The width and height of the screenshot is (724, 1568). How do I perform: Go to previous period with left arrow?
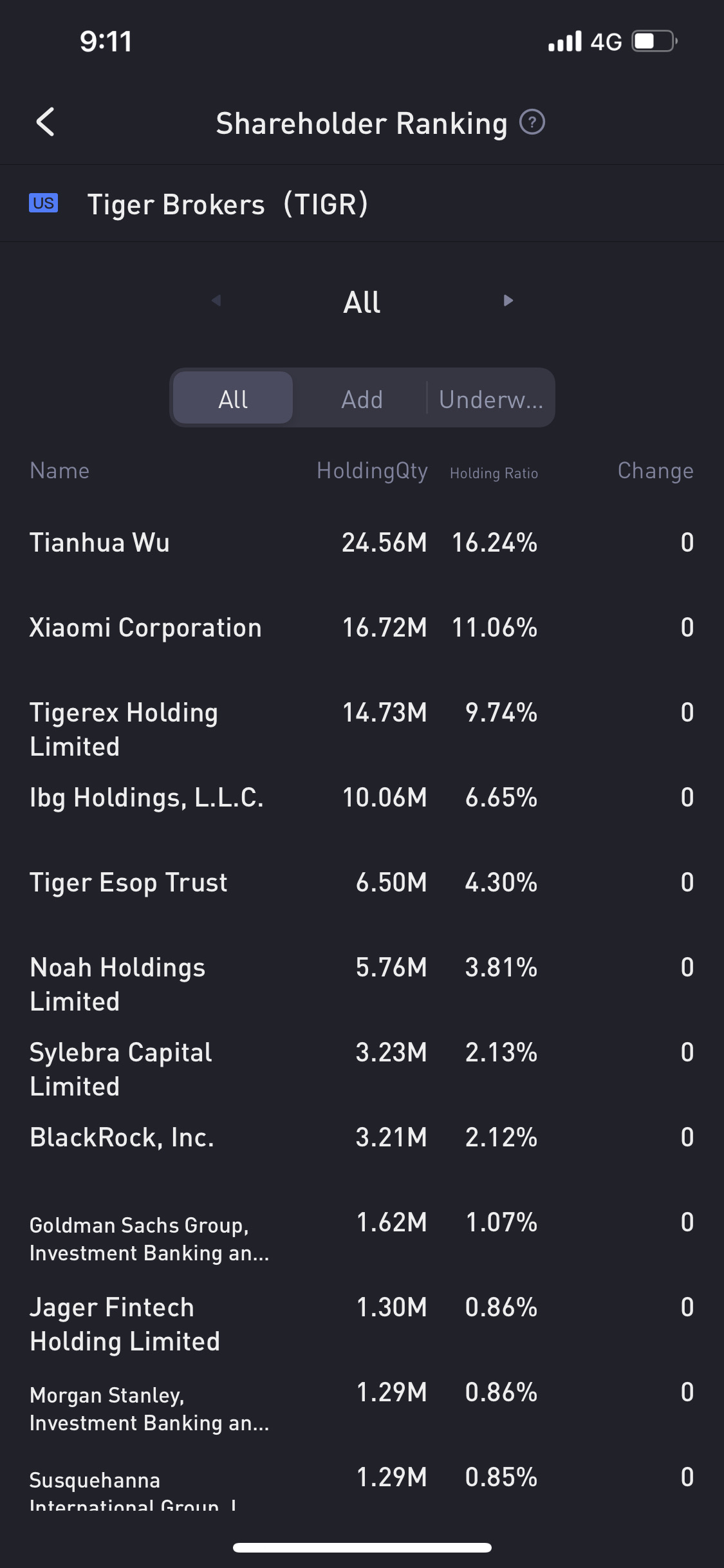(216, 301)
